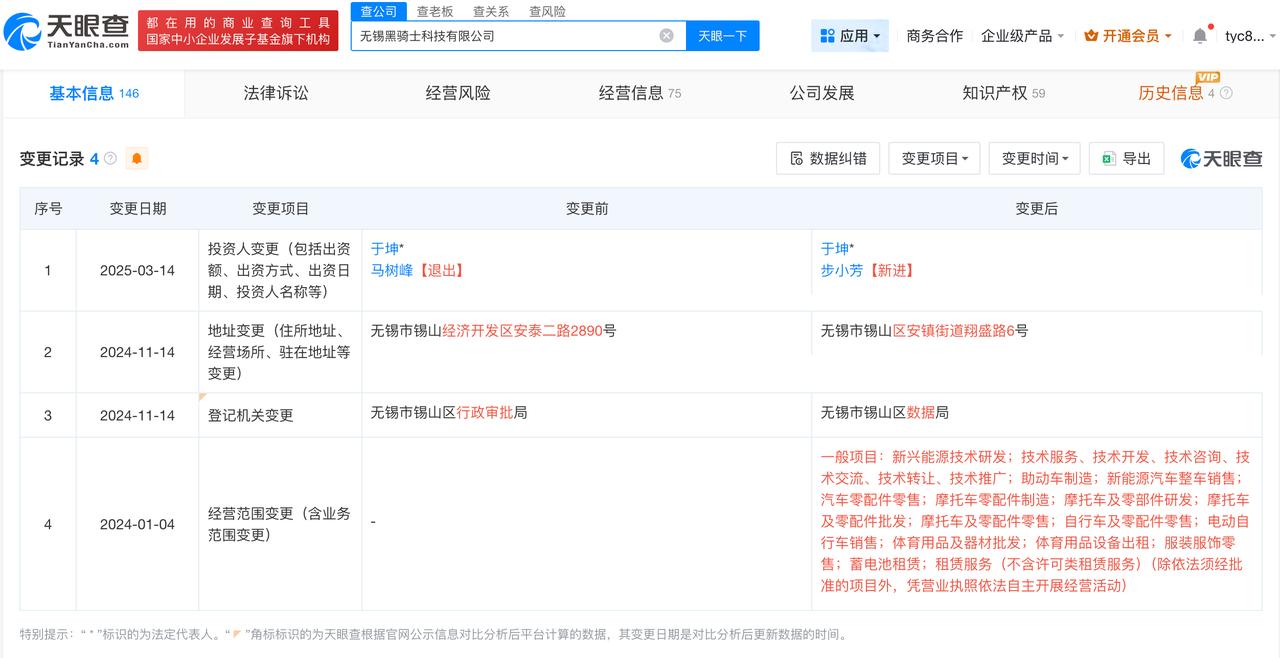This screenshot has height=658, width=1280.
Task: Open 于坤 link in 变更前 column
Action: [x=385, y=249]
